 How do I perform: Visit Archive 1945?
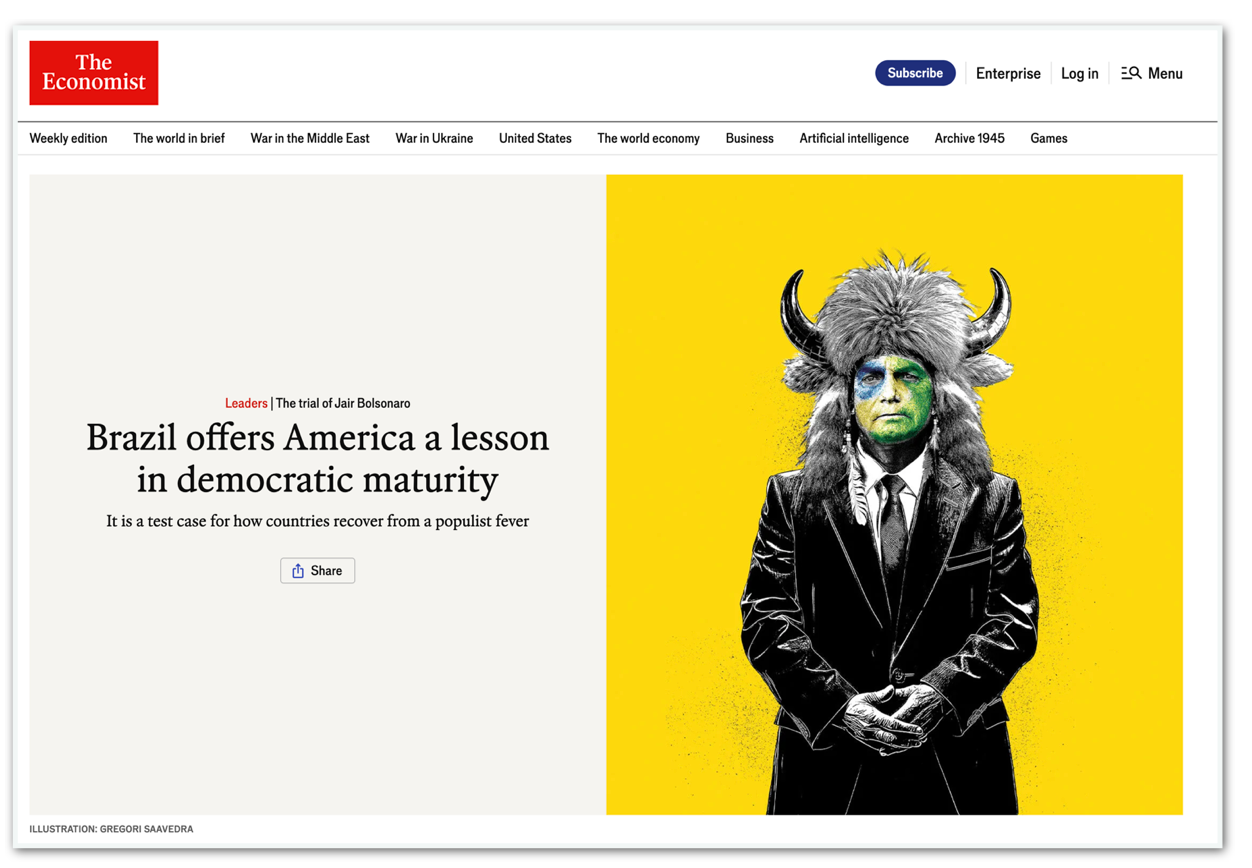coord(969,138)
